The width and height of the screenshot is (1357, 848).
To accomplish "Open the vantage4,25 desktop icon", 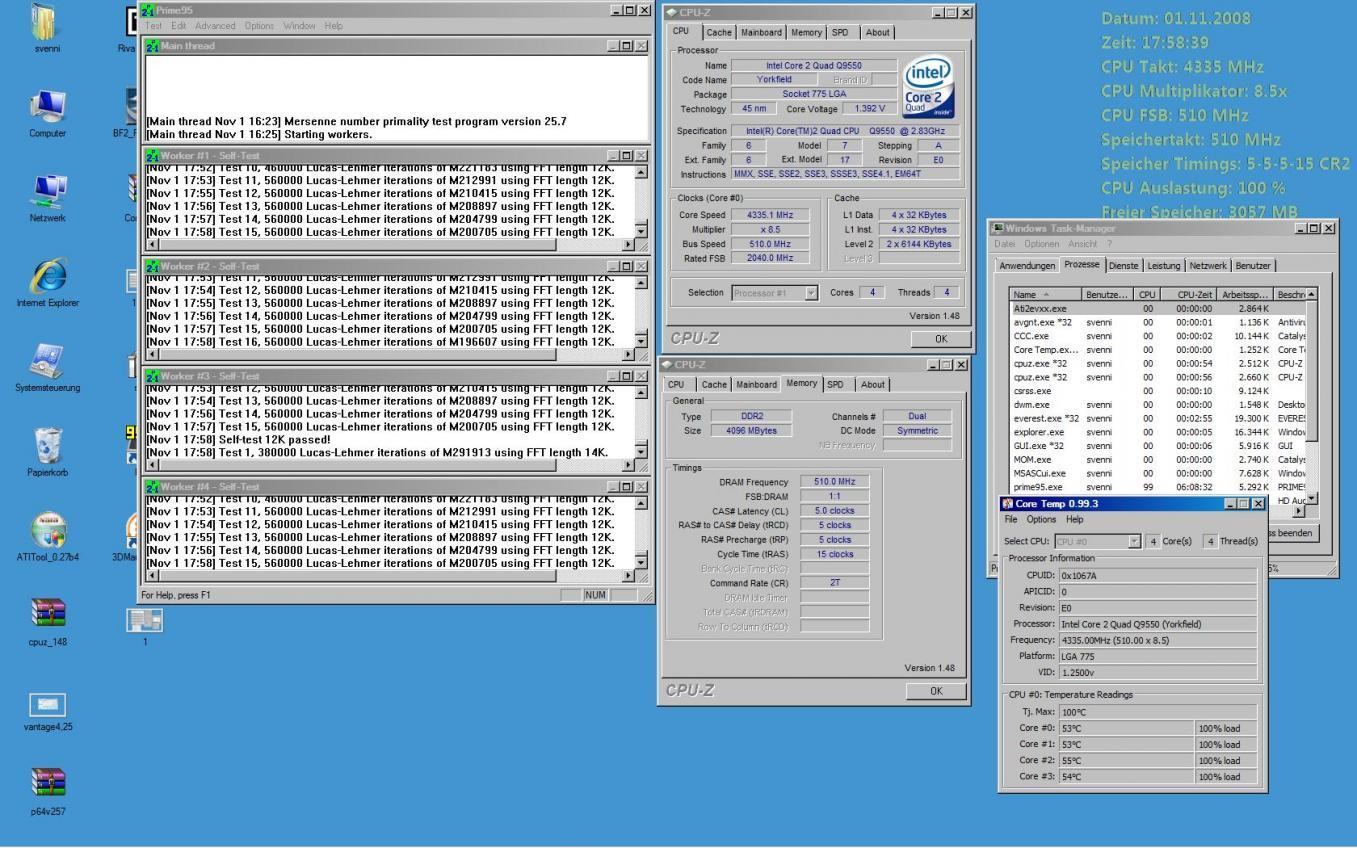I will (48, 703).
